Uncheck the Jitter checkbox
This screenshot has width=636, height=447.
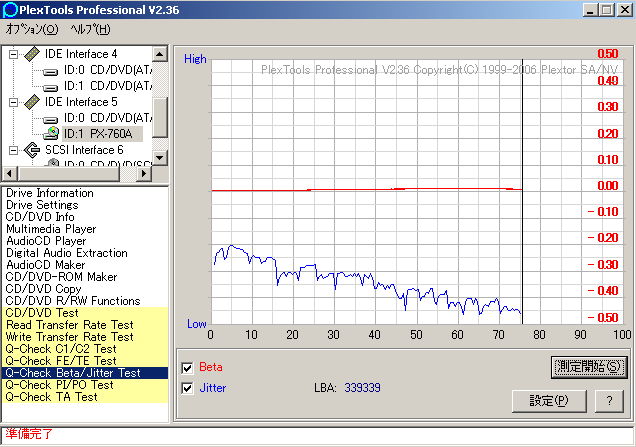188,387
